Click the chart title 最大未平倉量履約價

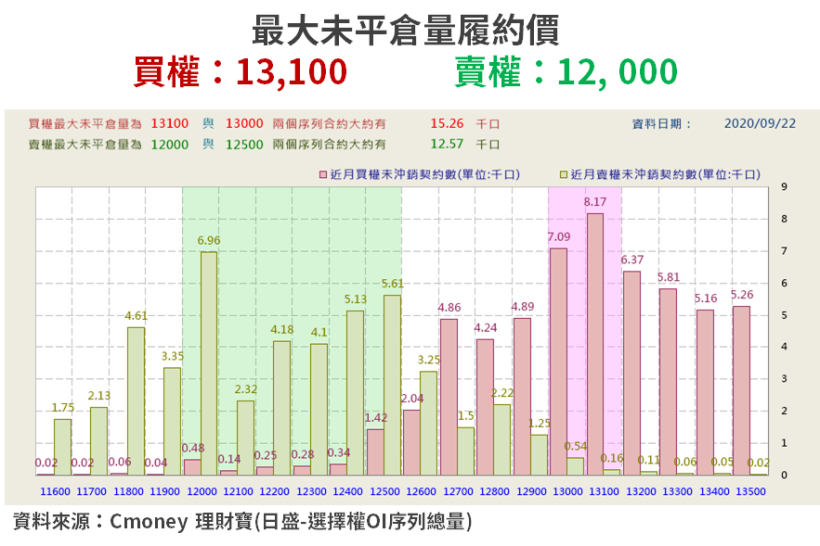(406, 30)
